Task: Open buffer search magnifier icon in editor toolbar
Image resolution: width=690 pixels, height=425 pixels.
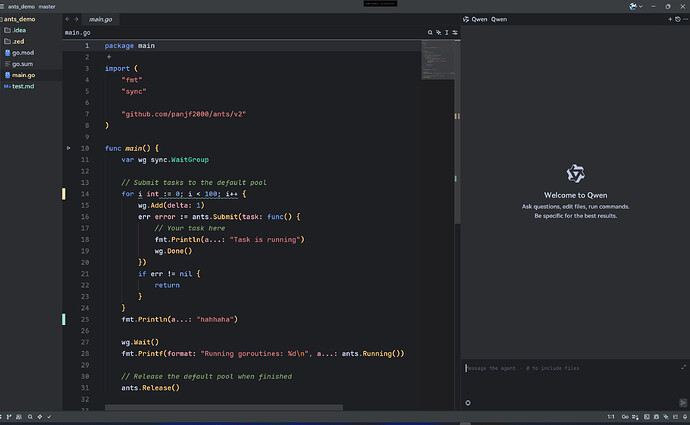Action: [430, 33]
